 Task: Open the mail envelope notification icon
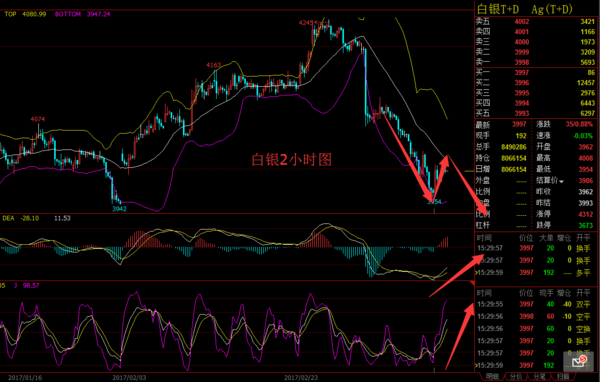[579, 361]
